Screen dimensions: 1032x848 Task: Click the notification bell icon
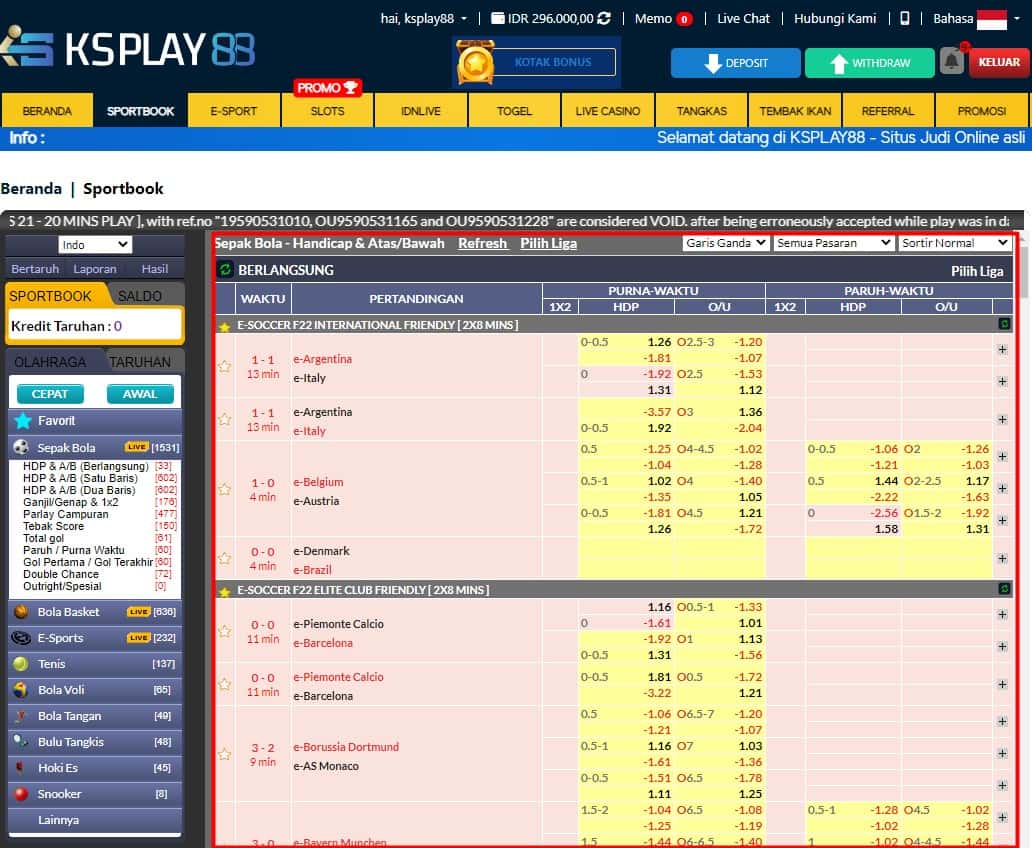pyautogui.click(x=951, y=62)
